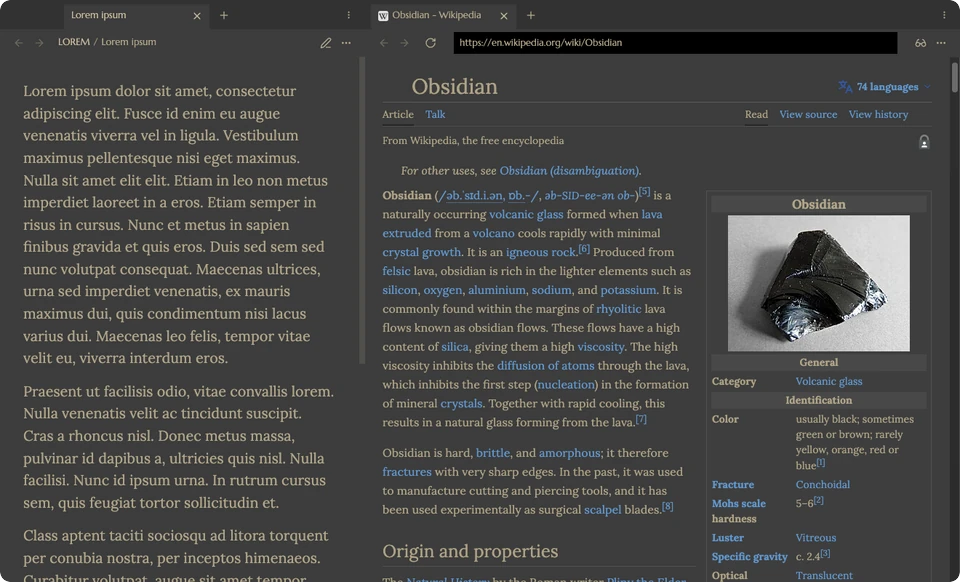Image resolution: width=960 pixels, height=582 pixels.
Task: Open Obsidian (disambiguation) link
Action: click(569, 171)
